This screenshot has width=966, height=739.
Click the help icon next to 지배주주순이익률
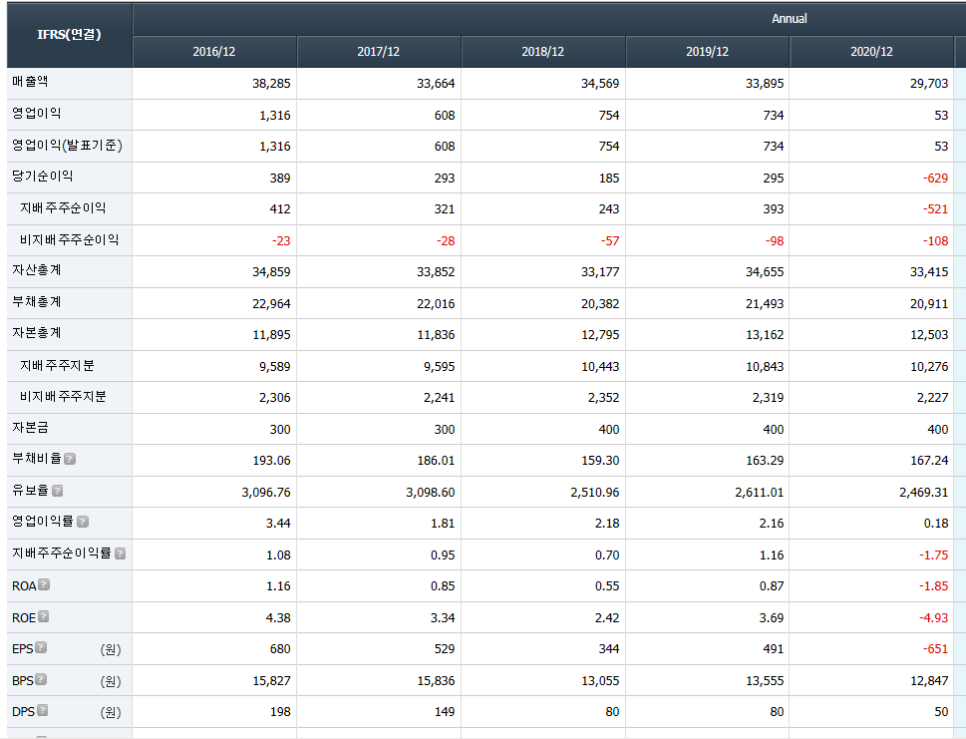(x=120, y=554)
